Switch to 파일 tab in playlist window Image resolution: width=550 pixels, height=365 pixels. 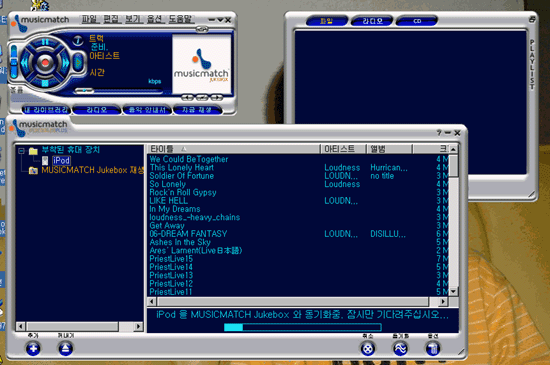click(x=327, y=21)
